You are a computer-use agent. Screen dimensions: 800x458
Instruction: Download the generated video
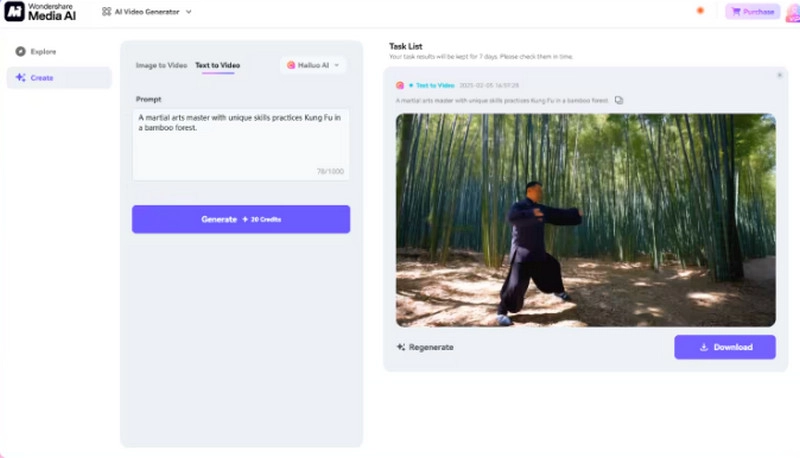(725, 347)
